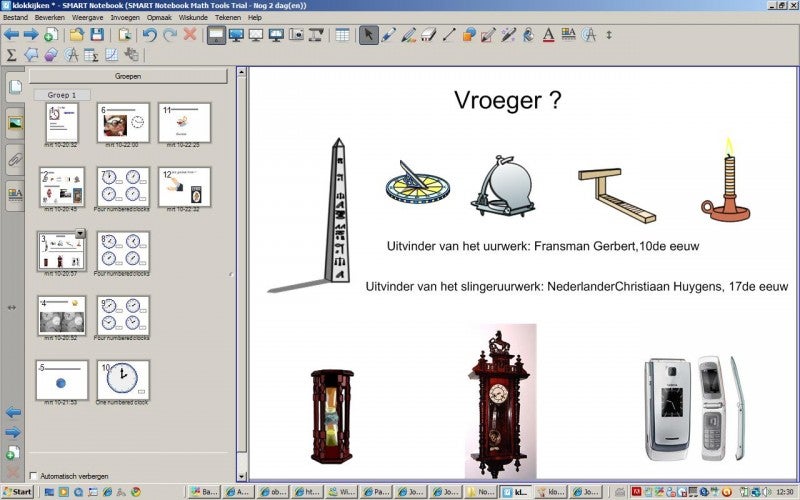Select the Magic Pen tool
The width and height of the screenshot is (800, 500).
click(508, 35)
